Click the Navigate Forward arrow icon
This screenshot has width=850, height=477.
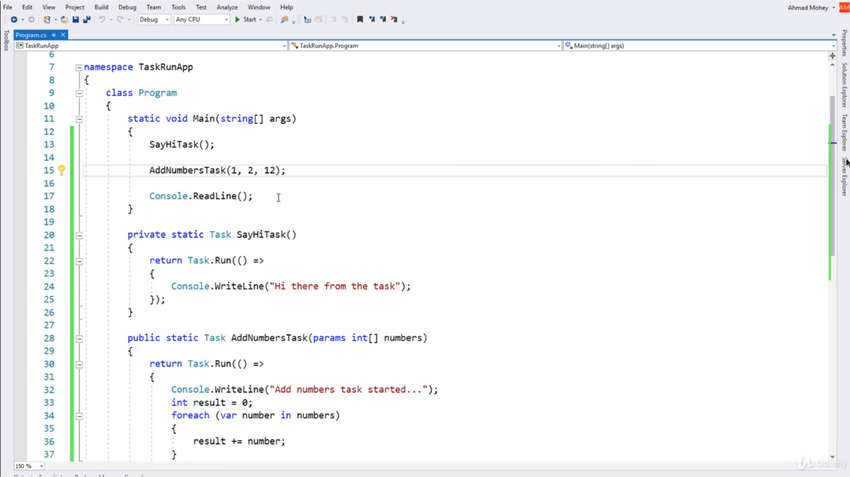pyautogui.click(x=31, y=20)
